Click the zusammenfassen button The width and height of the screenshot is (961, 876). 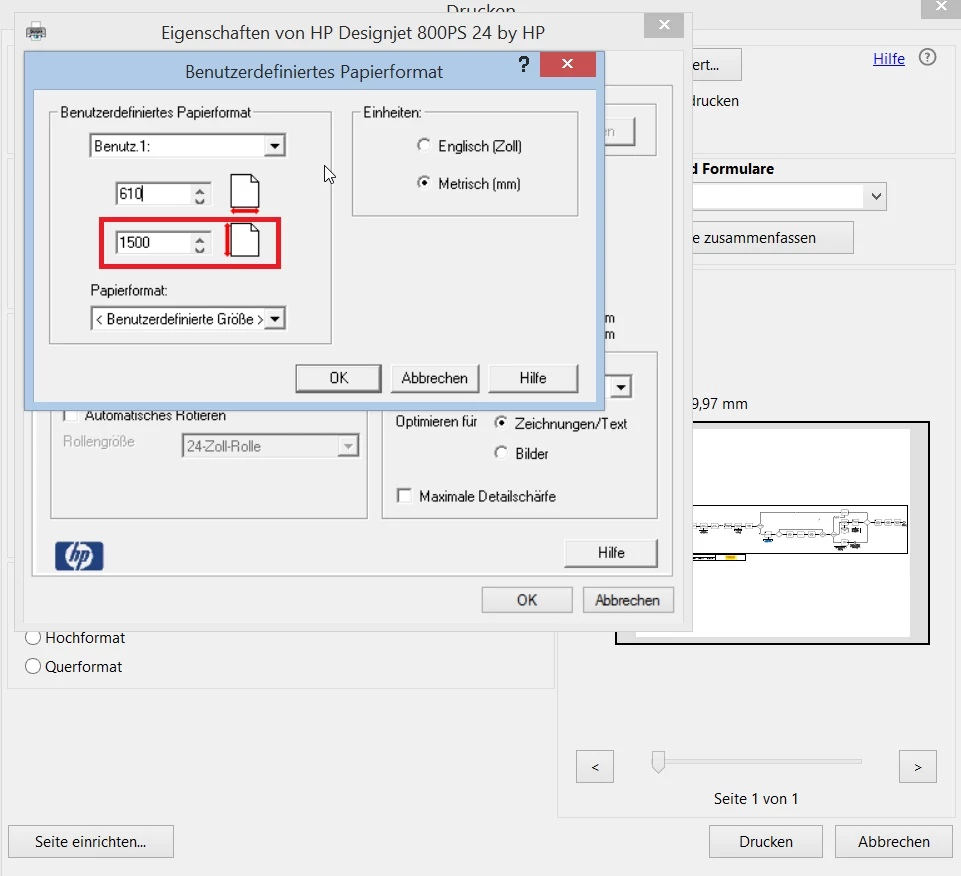point(772,238)
